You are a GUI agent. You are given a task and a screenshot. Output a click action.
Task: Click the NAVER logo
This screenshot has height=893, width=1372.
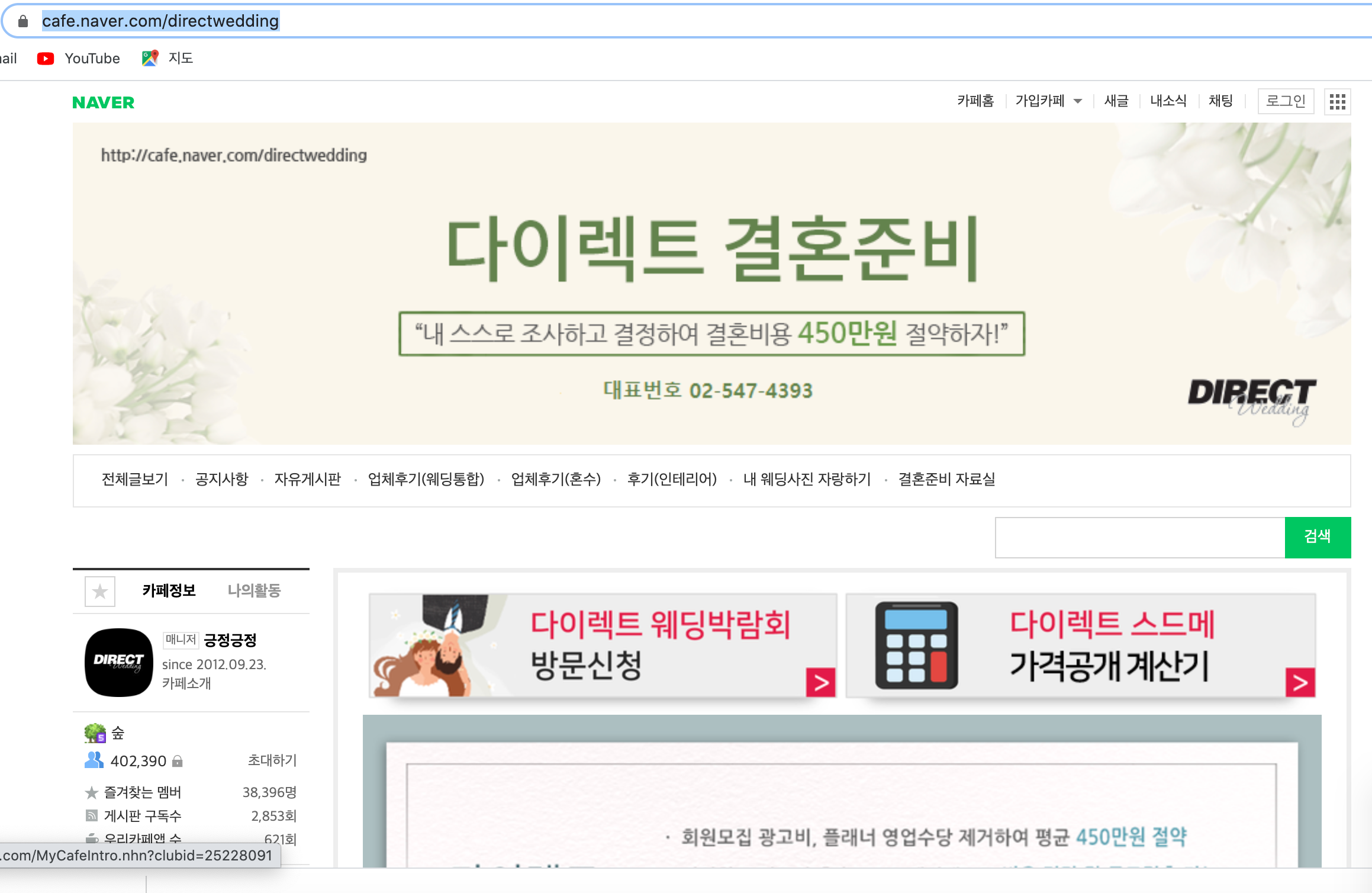(103, 102)
